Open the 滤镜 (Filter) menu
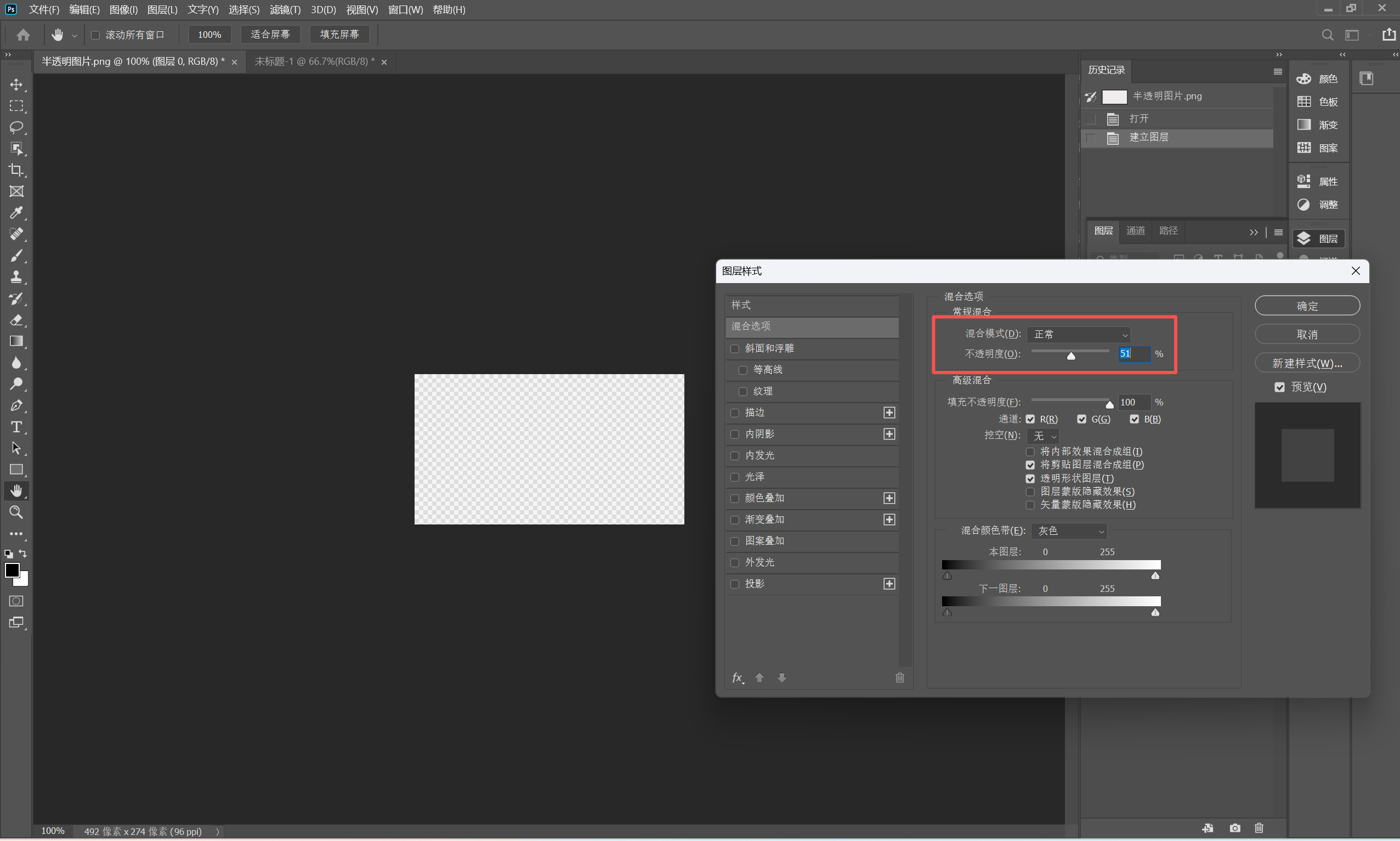Viewport: 1400px width, 841px height. 284,10
